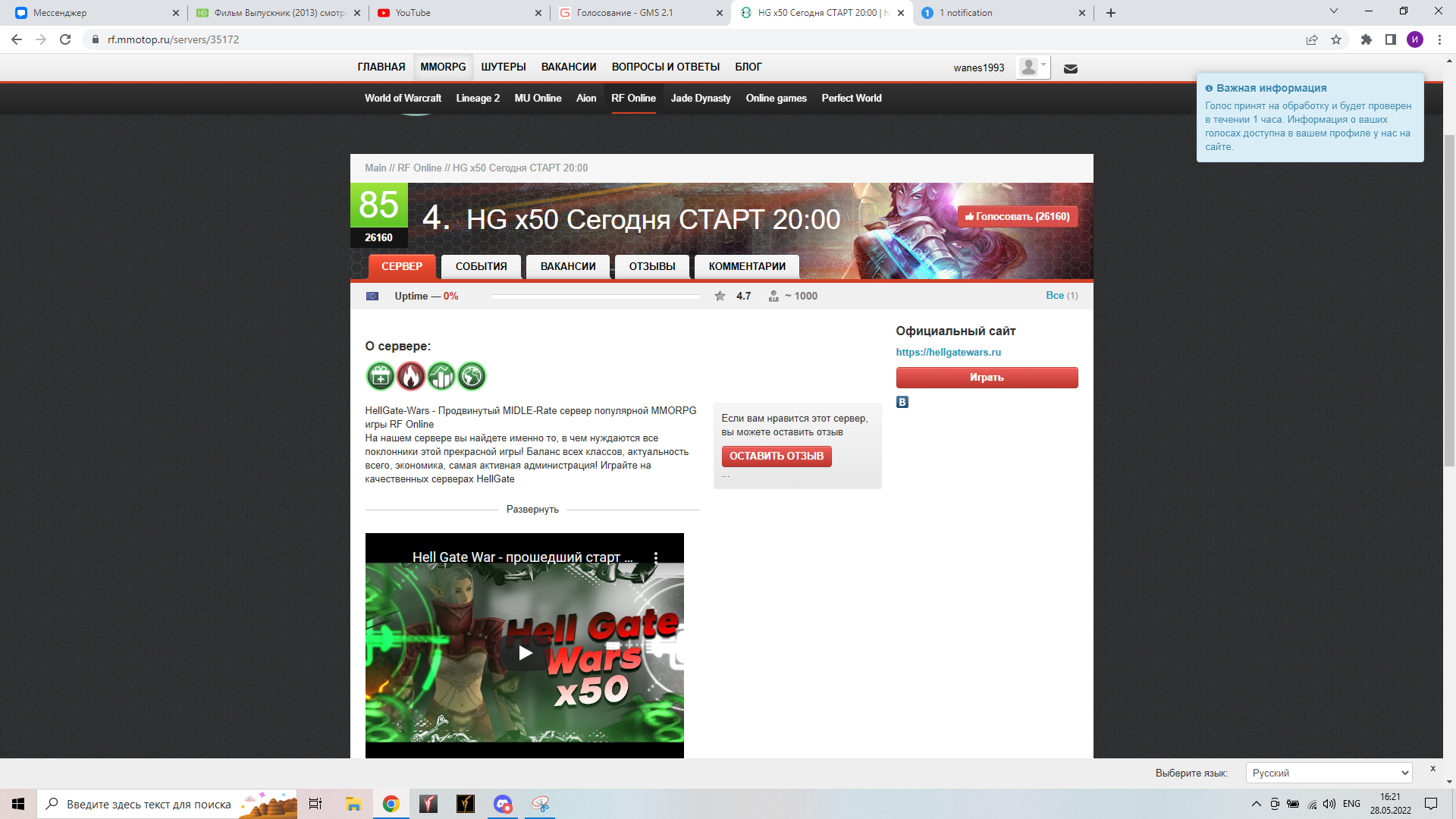Viewport: 1456px width, 819px height.
Task: Open Chrome profile avatar
Action: tap(1415, 39)
